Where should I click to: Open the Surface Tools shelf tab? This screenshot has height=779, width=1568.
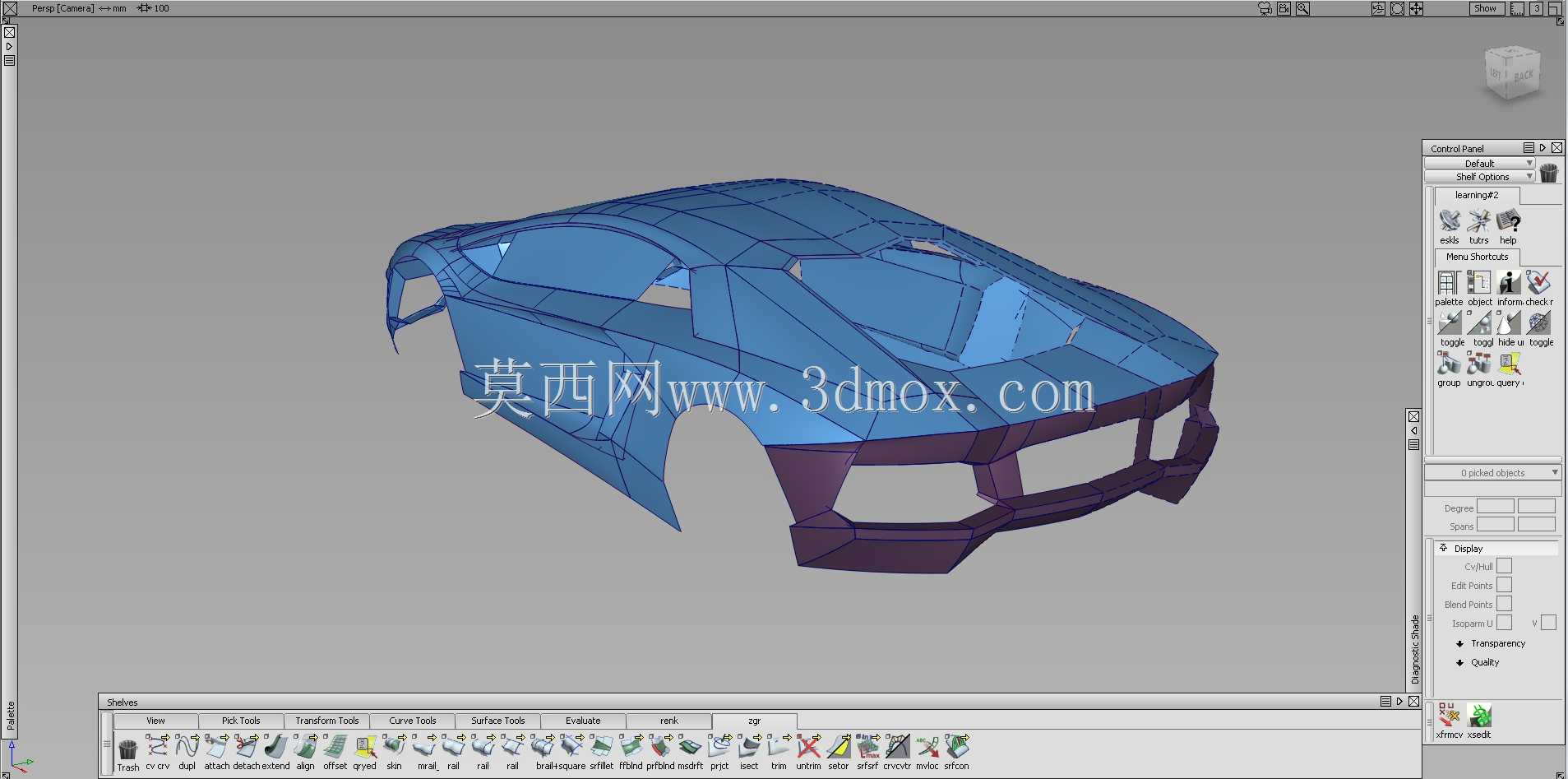click(497, 721)
